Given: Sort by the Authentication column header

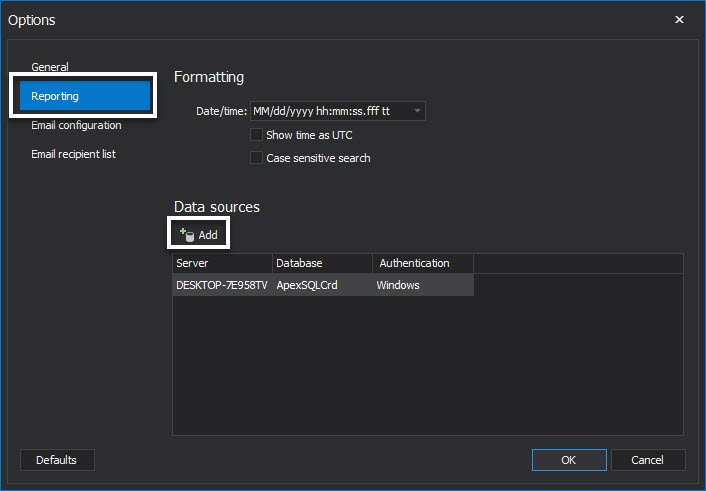Looking at the screenshot, I should (x=423, y=263).
